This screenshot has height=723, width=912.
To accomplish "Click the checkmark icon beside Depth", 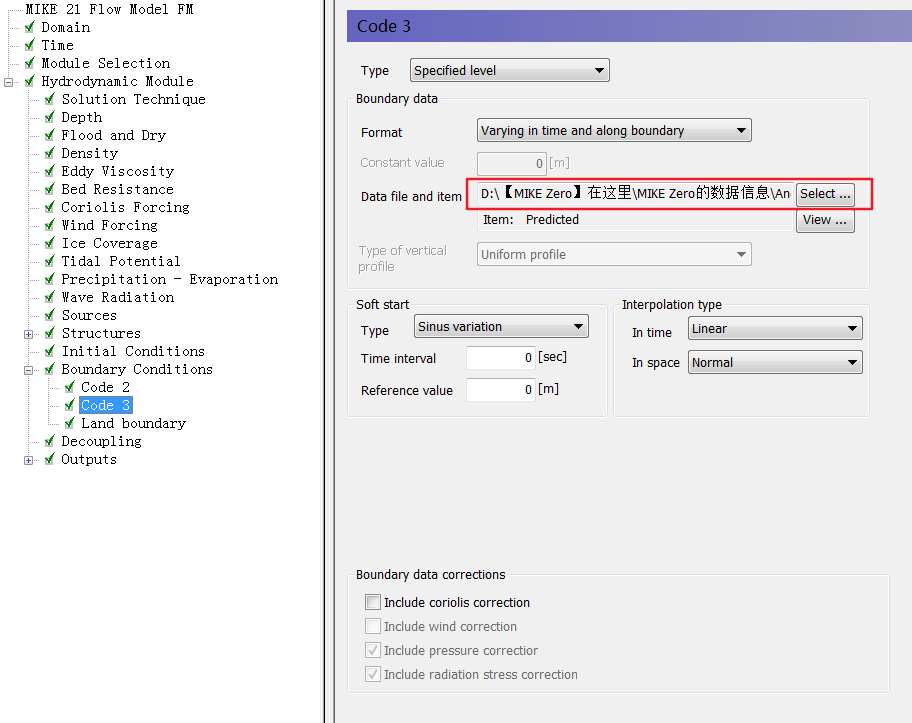I will click(x=50, y=117).
